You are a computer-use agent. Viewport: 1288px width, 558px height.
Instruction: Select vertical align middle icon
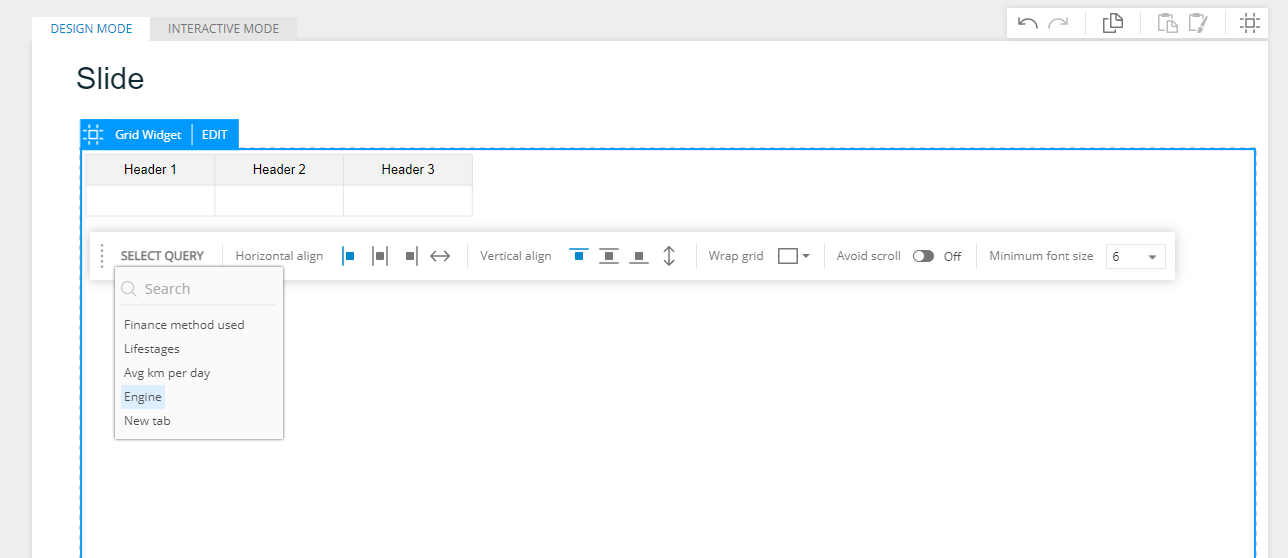pos(609,256)
